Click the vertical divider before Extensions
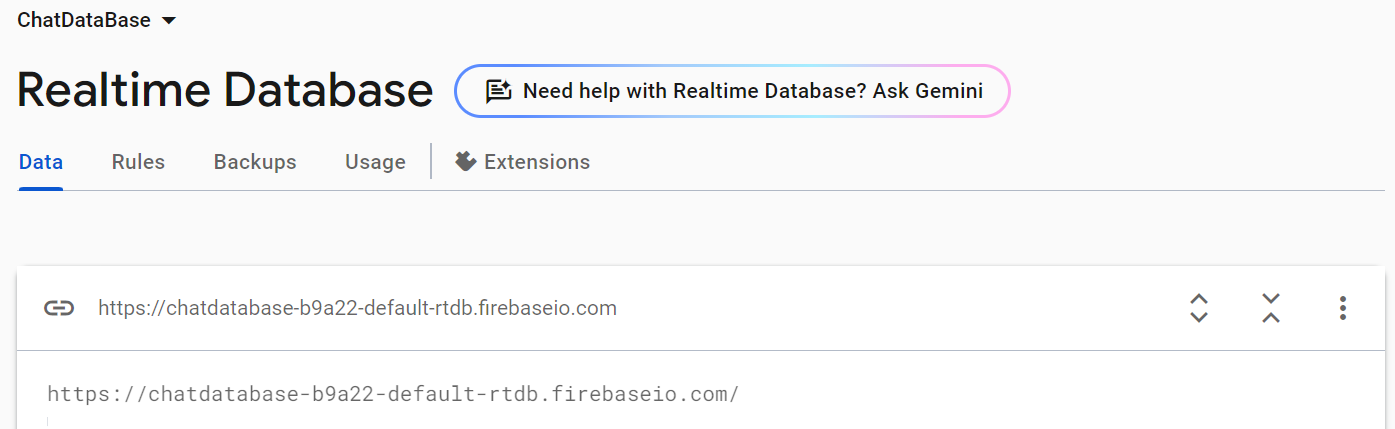The width and height of the screenshot is (1395, 429). pos(431,161)
